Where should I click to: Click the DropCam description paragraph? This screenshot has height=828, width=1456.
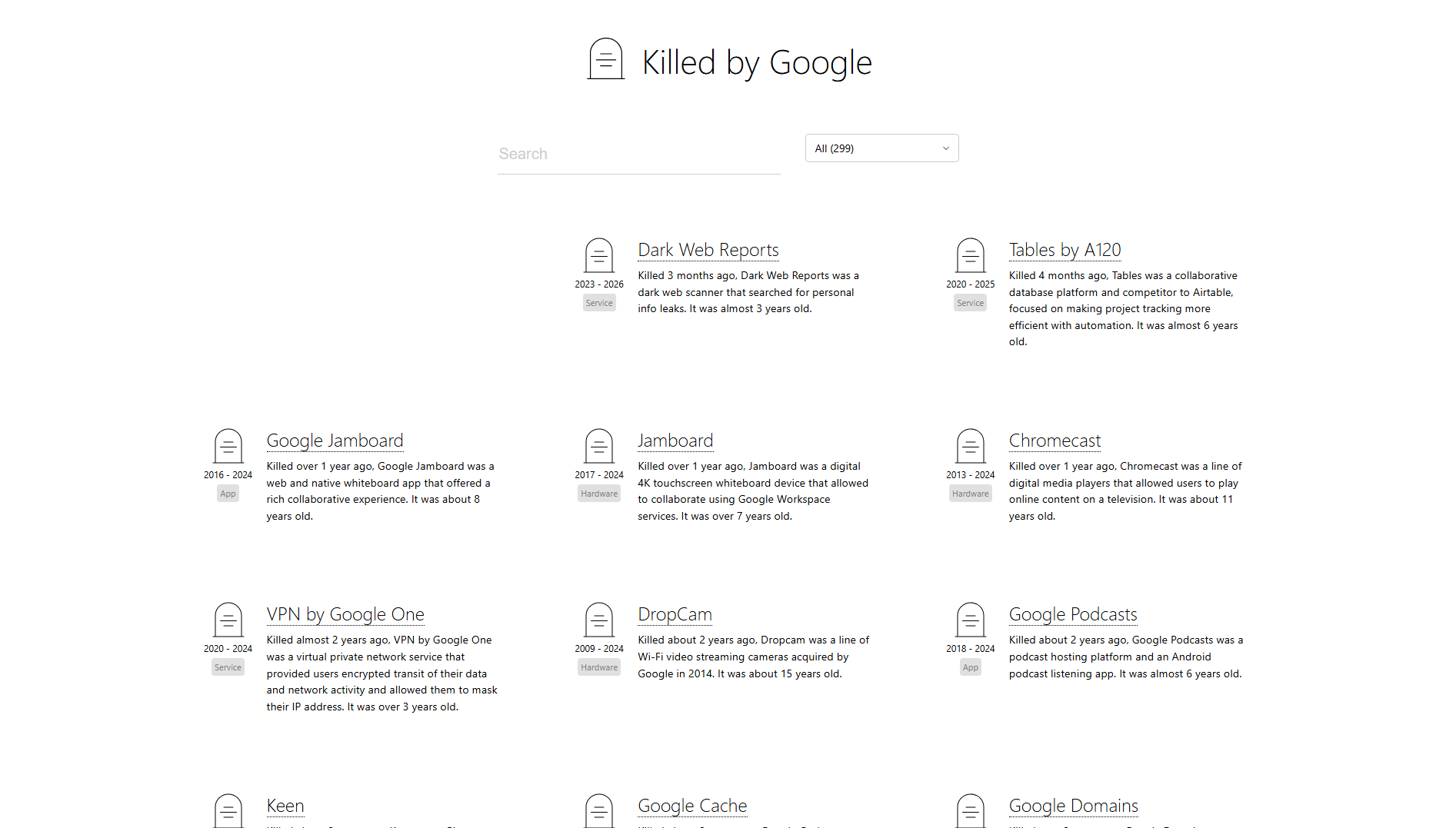(x=754, y=657)
